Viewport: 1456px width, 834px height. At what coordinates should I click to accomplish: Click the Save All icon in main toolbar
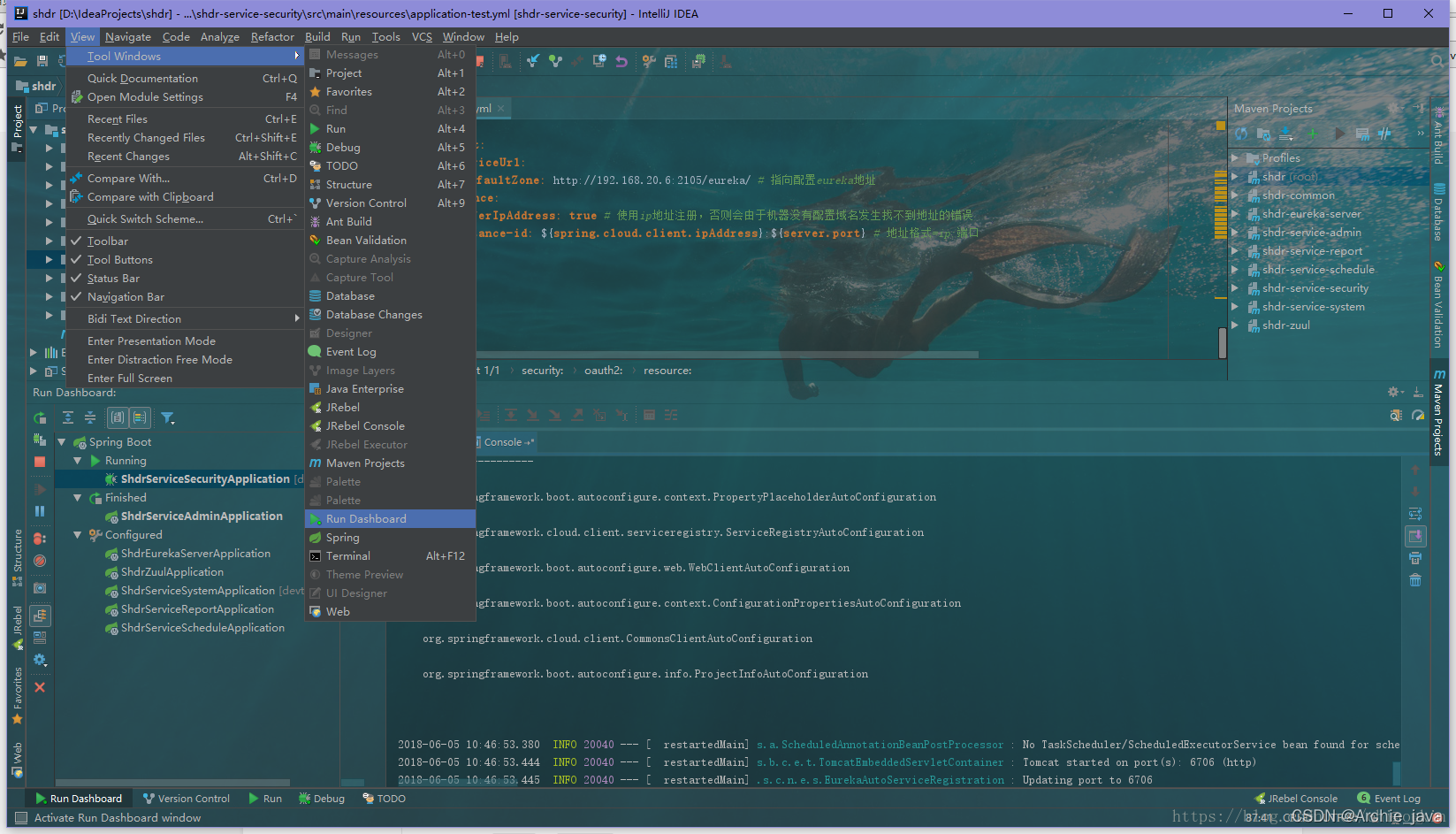pyautogui.click(x=42, y=61)
